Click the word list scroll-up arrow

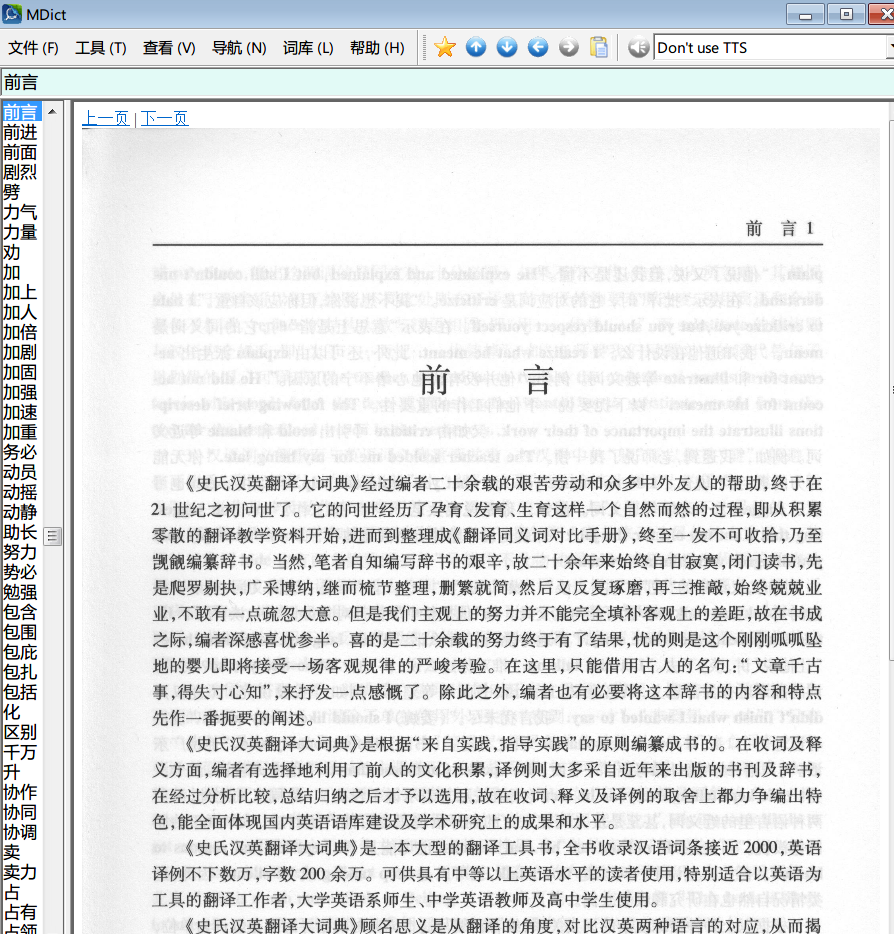[52, 111]
